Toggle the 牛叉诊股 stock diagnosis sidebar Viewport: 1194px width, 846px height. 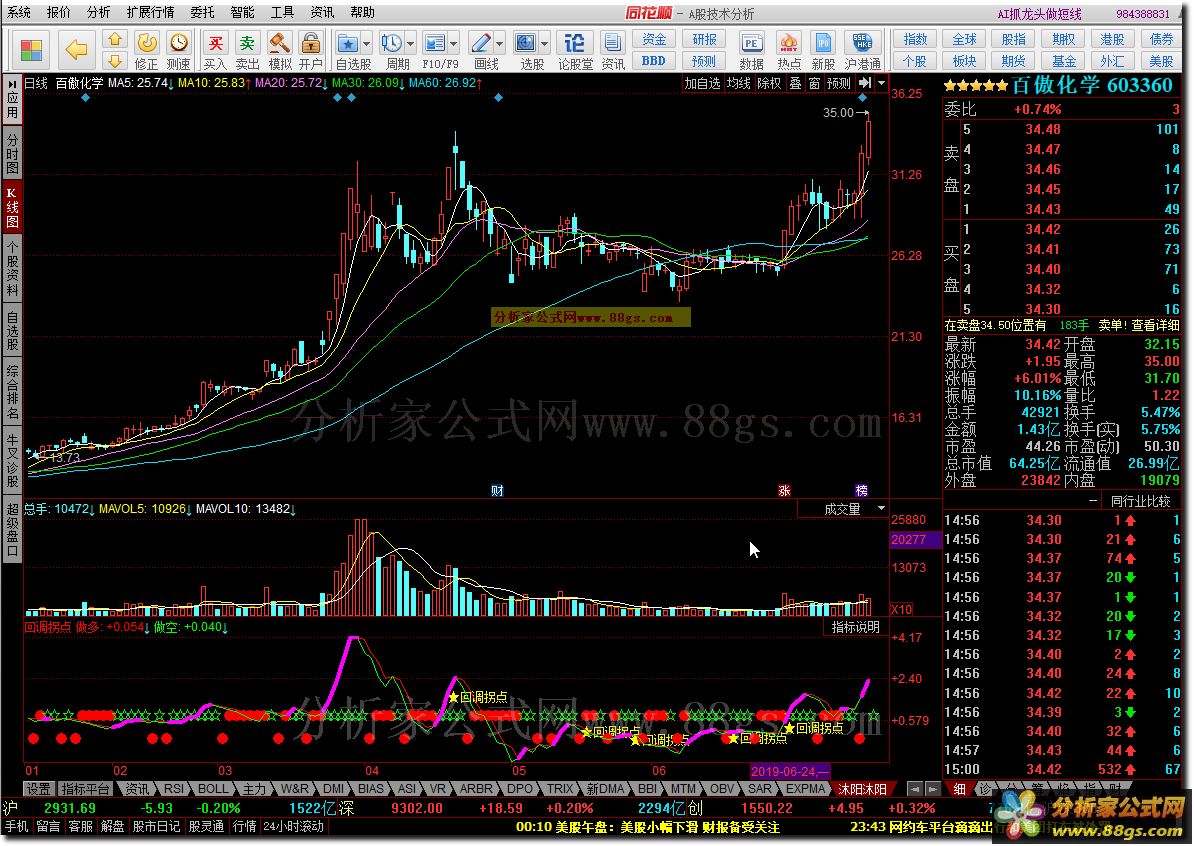[x=12, y=459]
